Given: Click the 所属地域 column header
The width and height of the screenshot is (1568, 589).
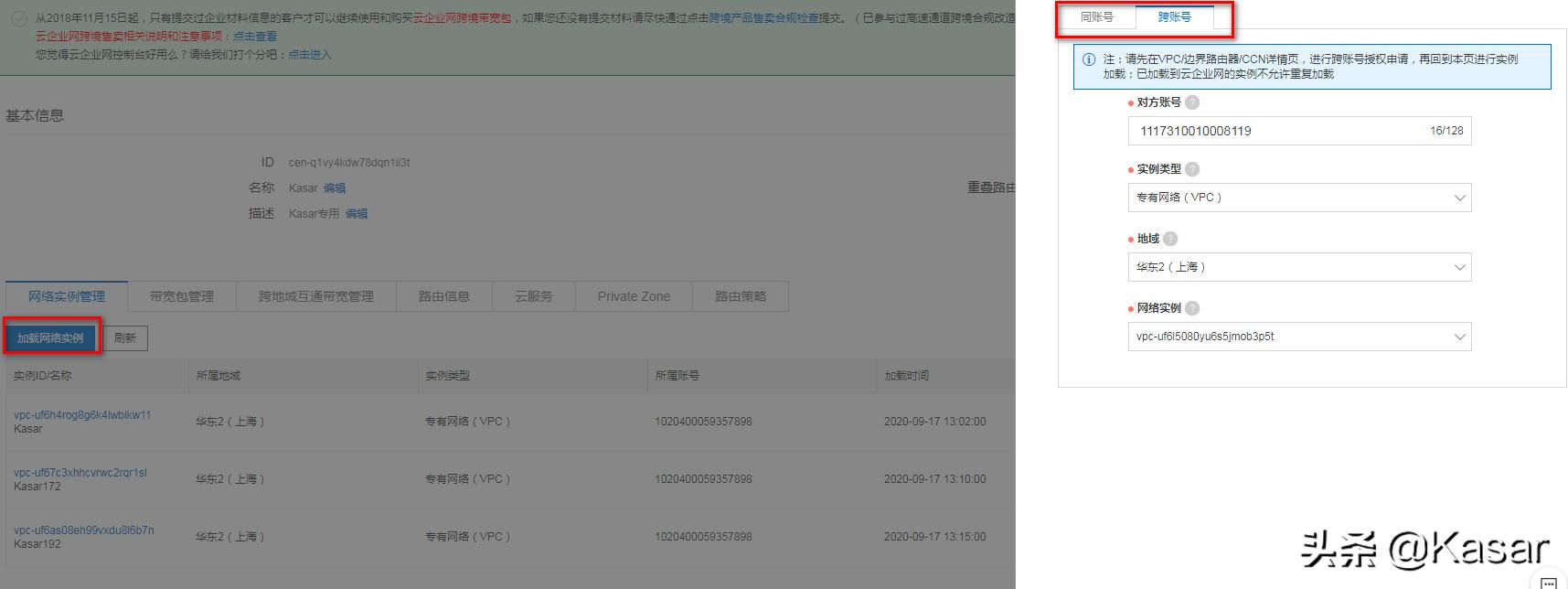Looking at the screenshot, I should point(219,376).
